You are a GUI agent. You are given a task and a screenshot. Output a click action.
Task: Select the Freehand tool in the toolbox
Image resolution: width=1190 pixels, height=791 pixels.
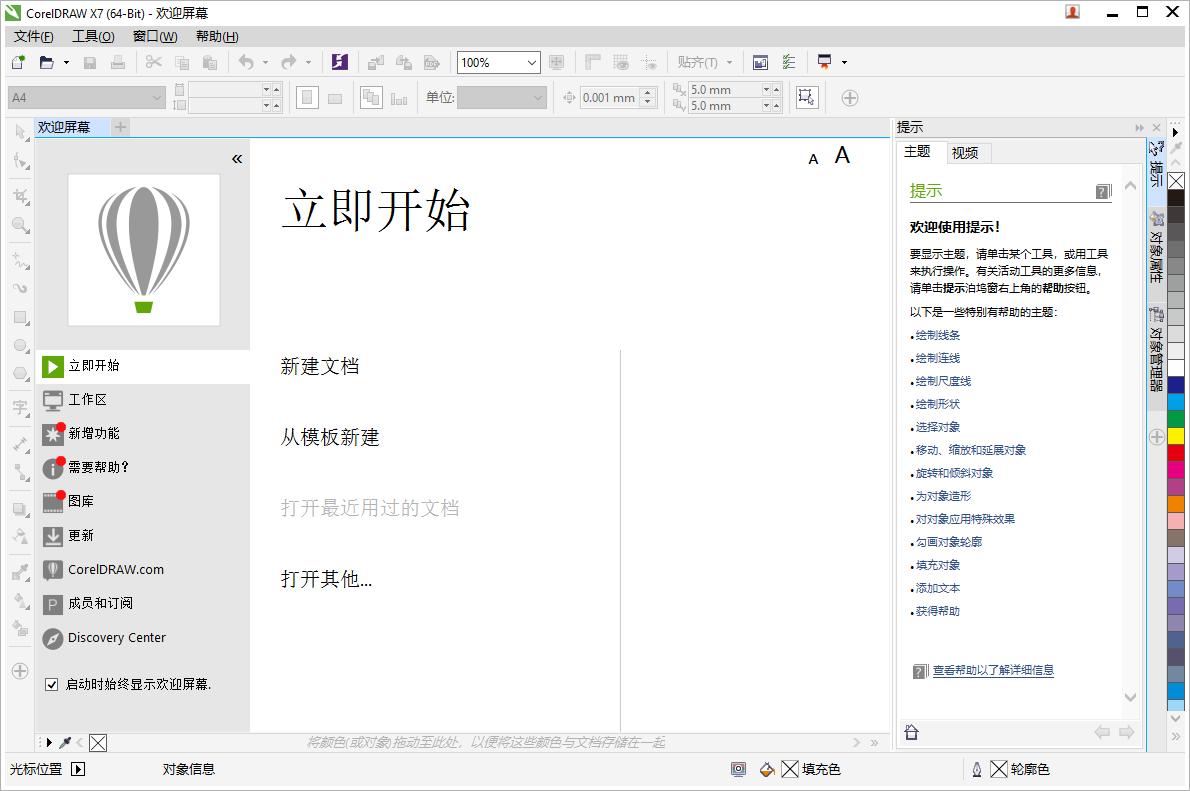coord(20,260)
